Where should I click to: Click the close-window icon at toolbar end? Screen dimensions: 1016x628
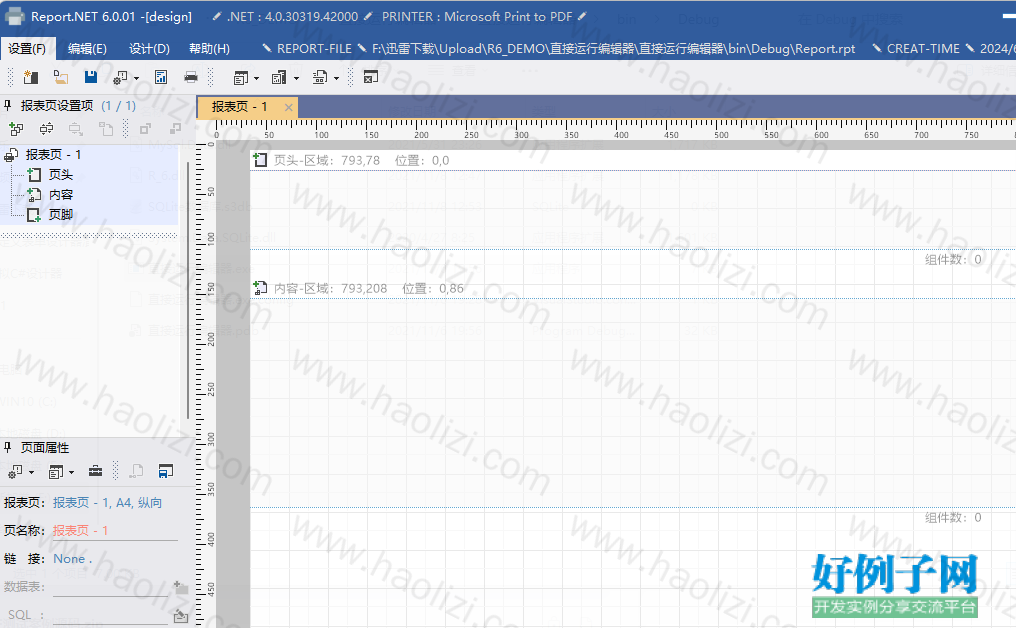371,78
